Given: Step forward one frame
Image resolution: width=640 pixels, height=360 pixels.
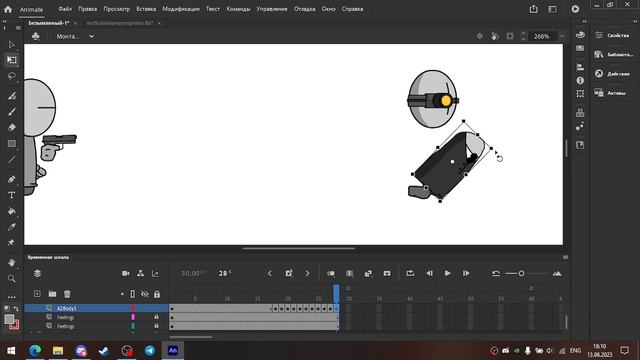Looking at the screenshot, I should tap(466, 273).
